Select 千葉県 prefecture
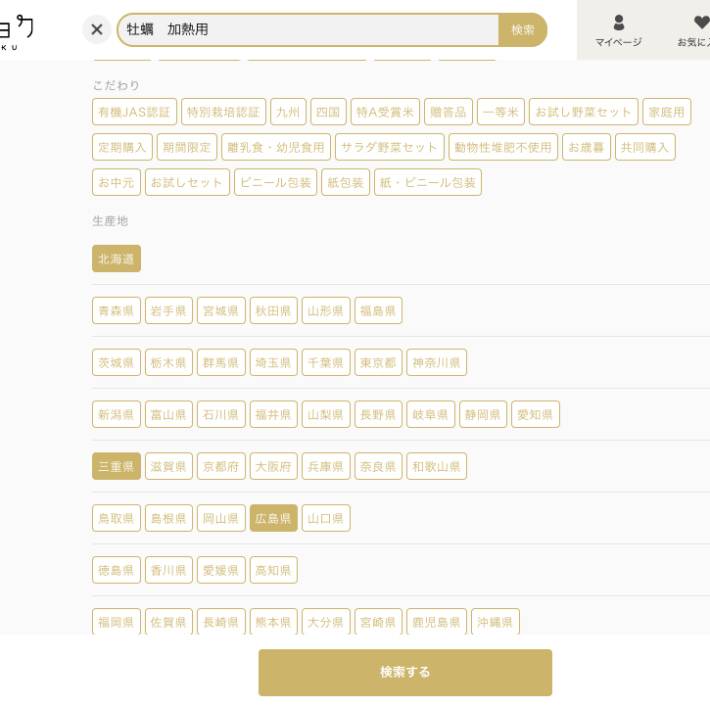This screenshot has width=710, height=707. 326,362
